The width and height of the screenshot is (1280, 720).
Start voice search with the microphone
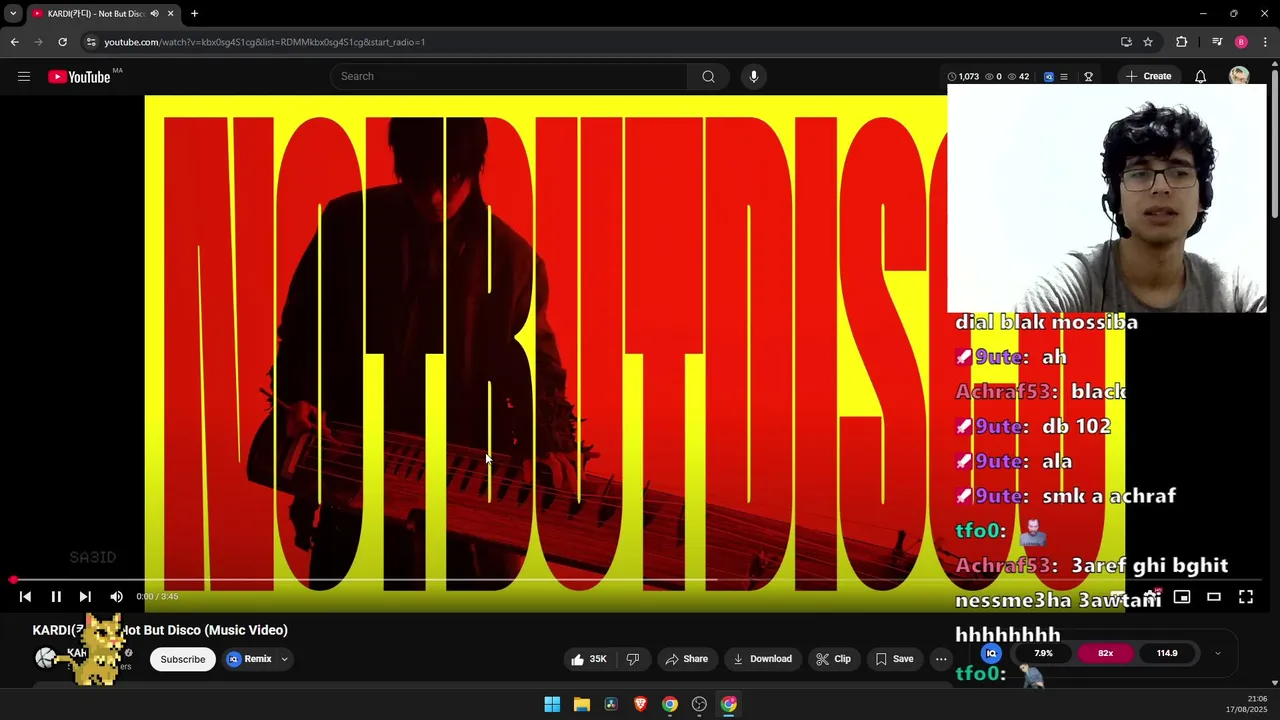754,77
